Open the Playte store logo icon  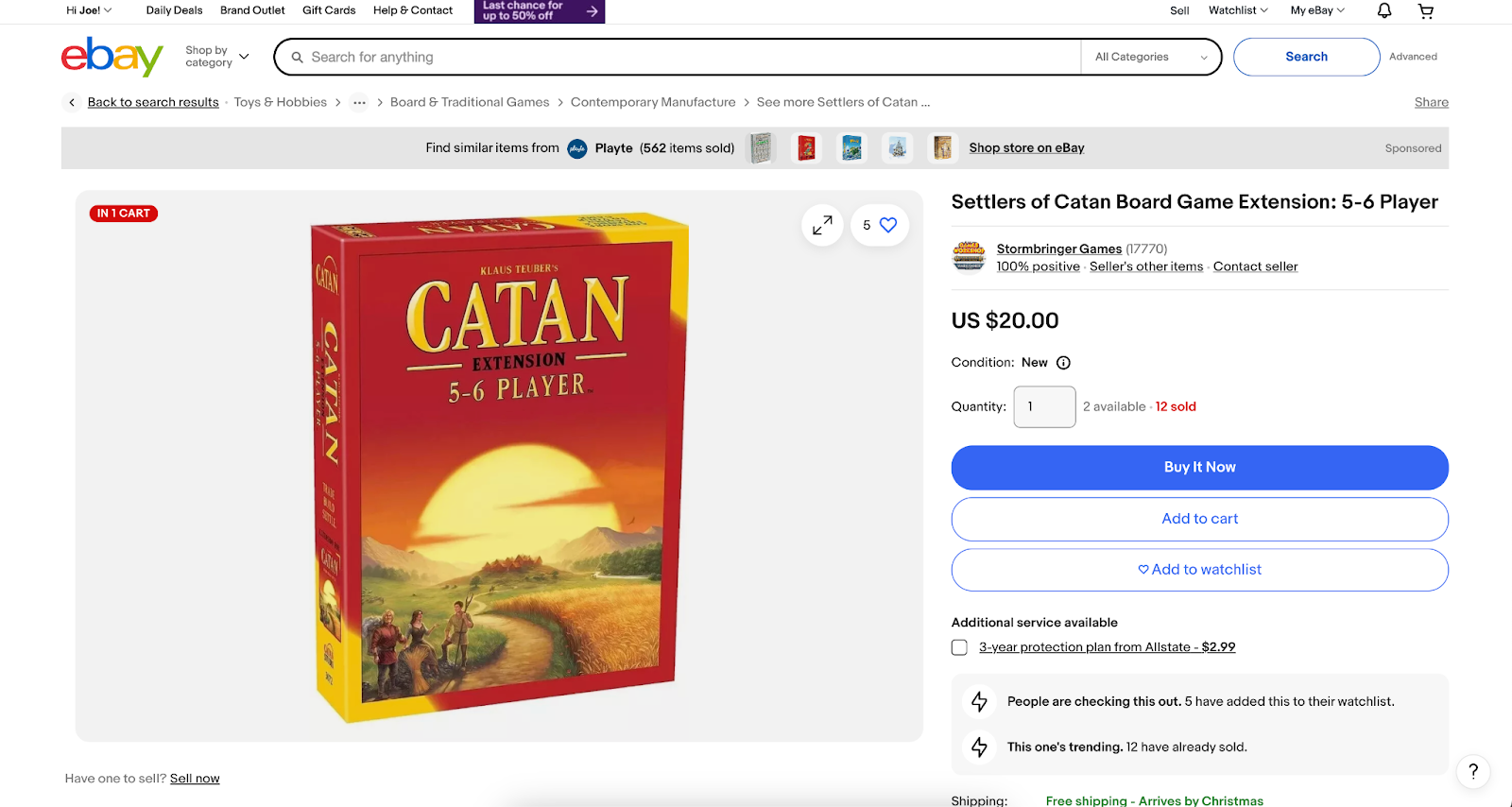pyautogui.click(x=577, y=148)
